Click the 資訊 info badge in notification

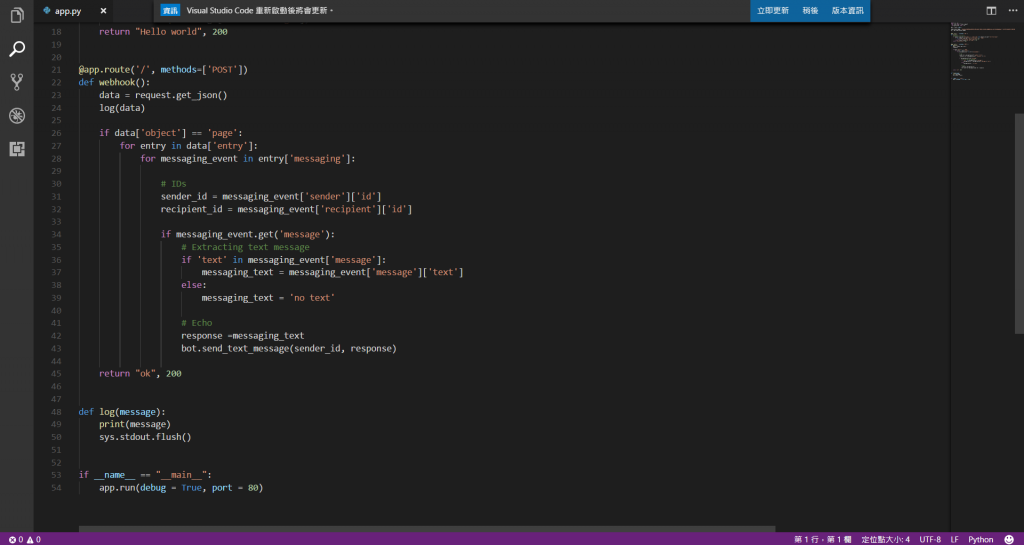[170, 10]
